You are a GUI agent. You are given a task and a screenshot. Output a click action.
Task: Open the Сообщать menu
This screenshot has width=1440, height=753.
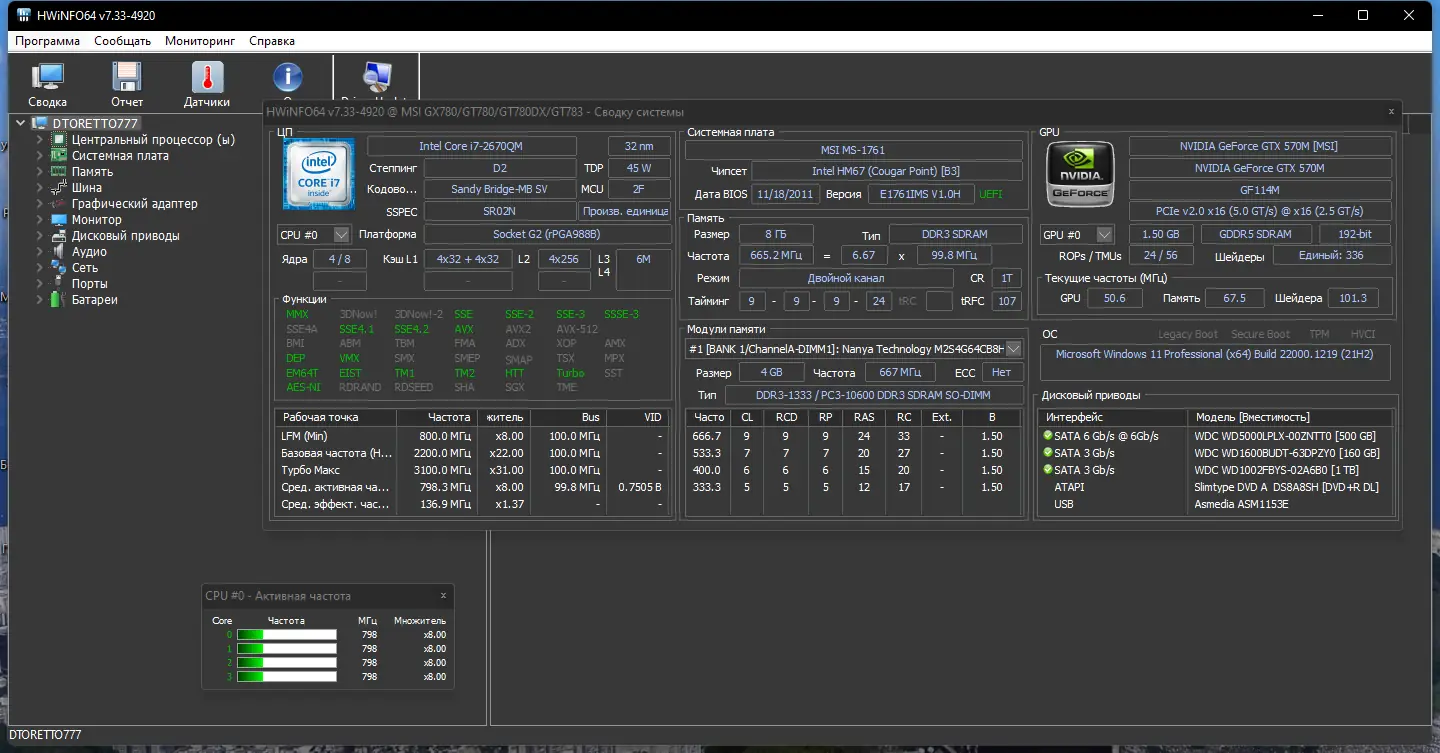122,41
